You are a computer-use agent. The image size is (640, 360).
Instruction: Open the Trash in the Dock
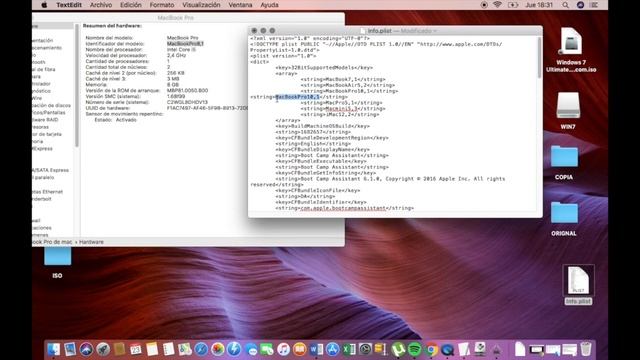coord(586,349)
